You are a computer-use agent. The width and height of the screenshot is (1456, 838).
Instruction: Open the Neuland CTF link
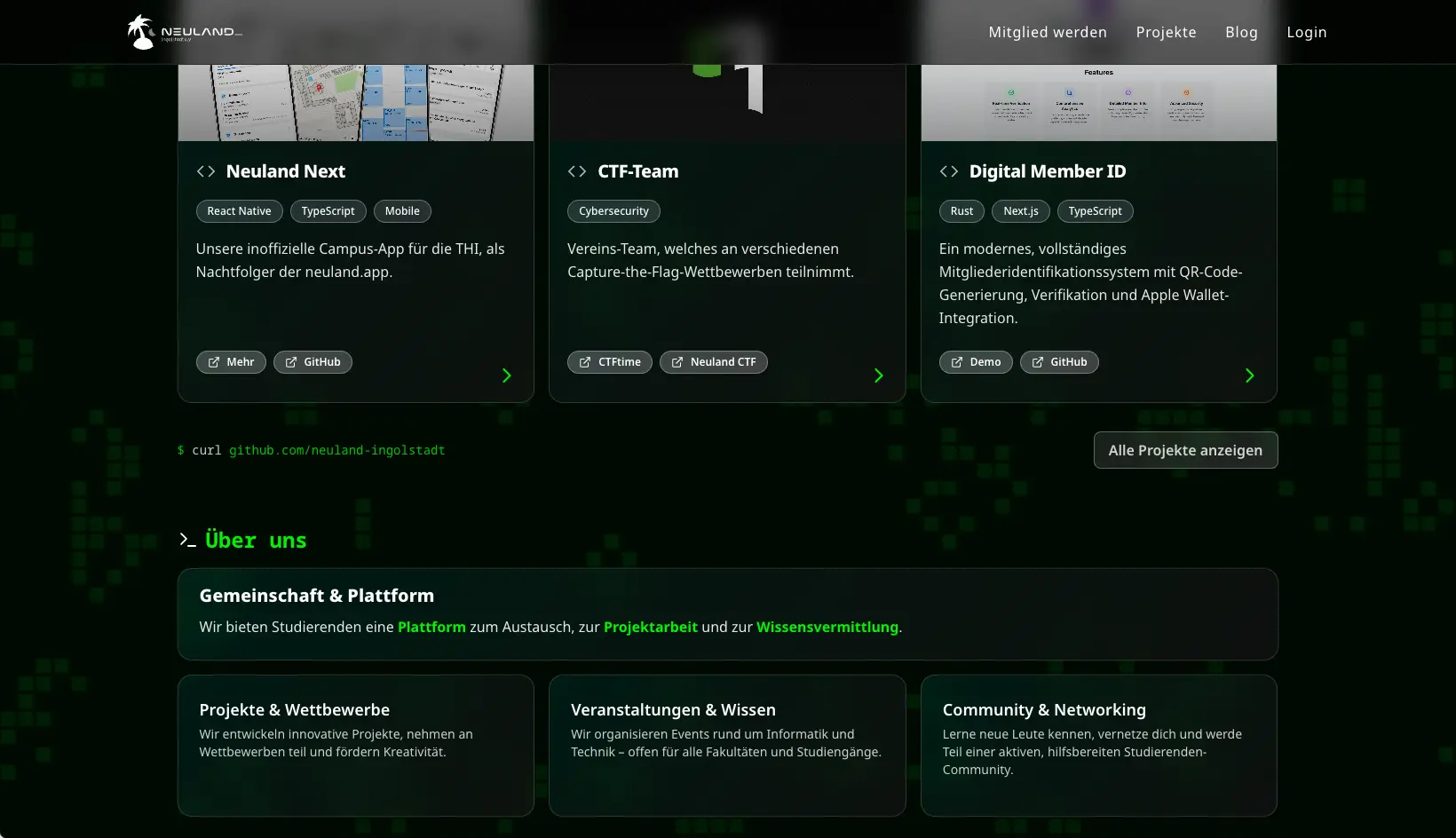tap(714, 362)
